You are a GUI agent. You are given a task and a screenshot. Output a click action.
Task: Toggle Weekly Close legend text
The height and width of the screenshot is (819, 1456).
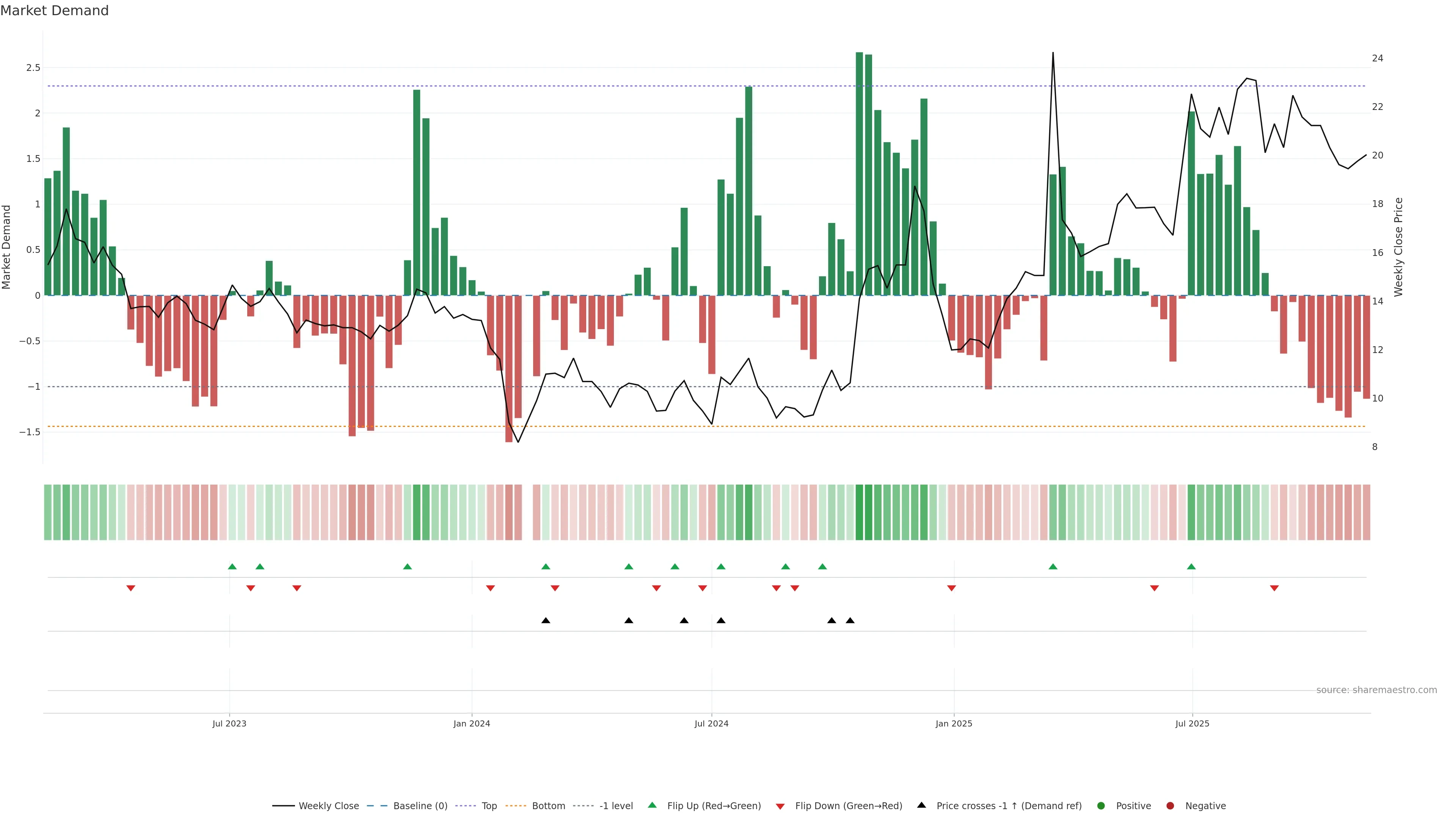coord(328,805)
